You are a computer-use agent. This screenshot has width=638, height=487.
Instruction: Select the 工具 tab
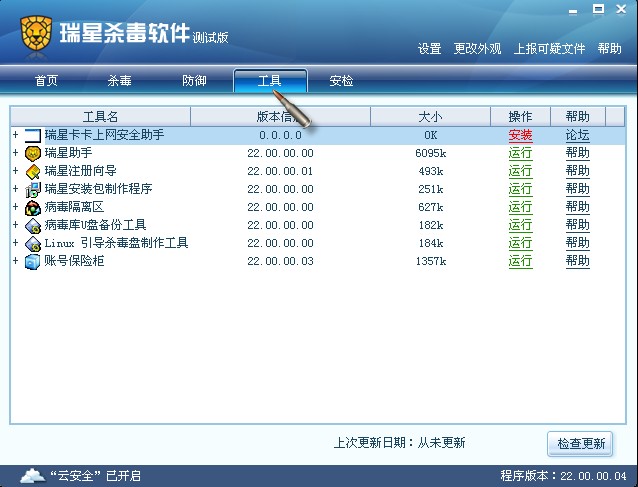point(270,81)
